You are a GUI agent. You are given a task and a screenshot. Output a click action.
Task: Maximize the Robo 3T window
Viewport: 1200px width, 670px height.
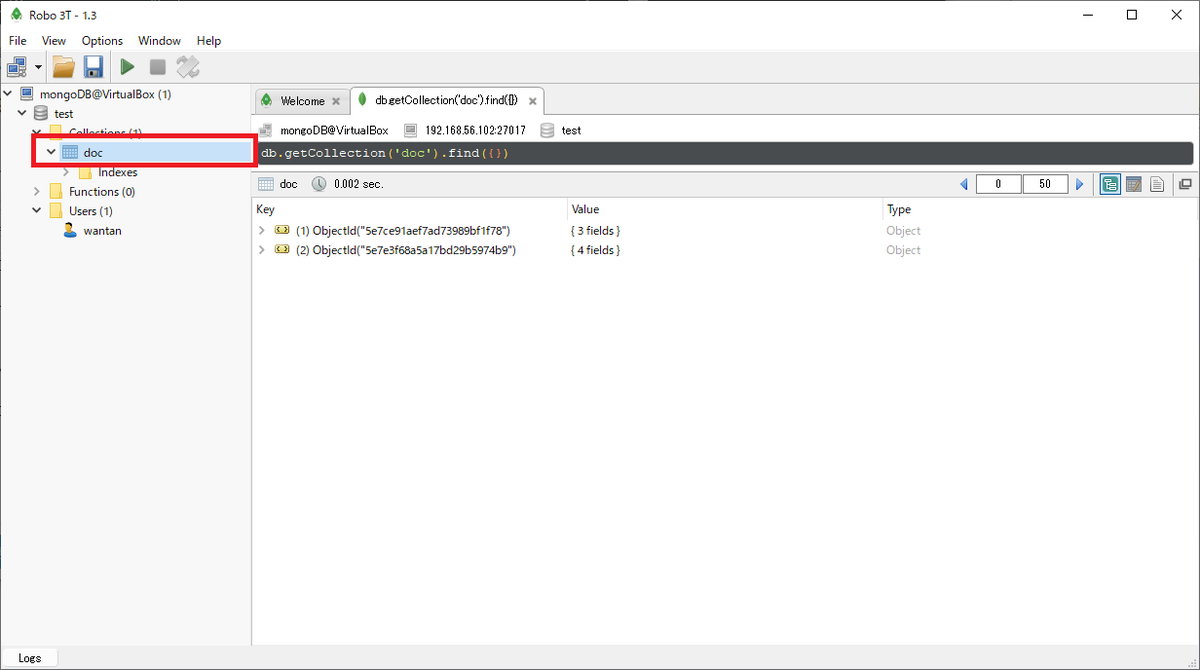[x=1131, y=14]
